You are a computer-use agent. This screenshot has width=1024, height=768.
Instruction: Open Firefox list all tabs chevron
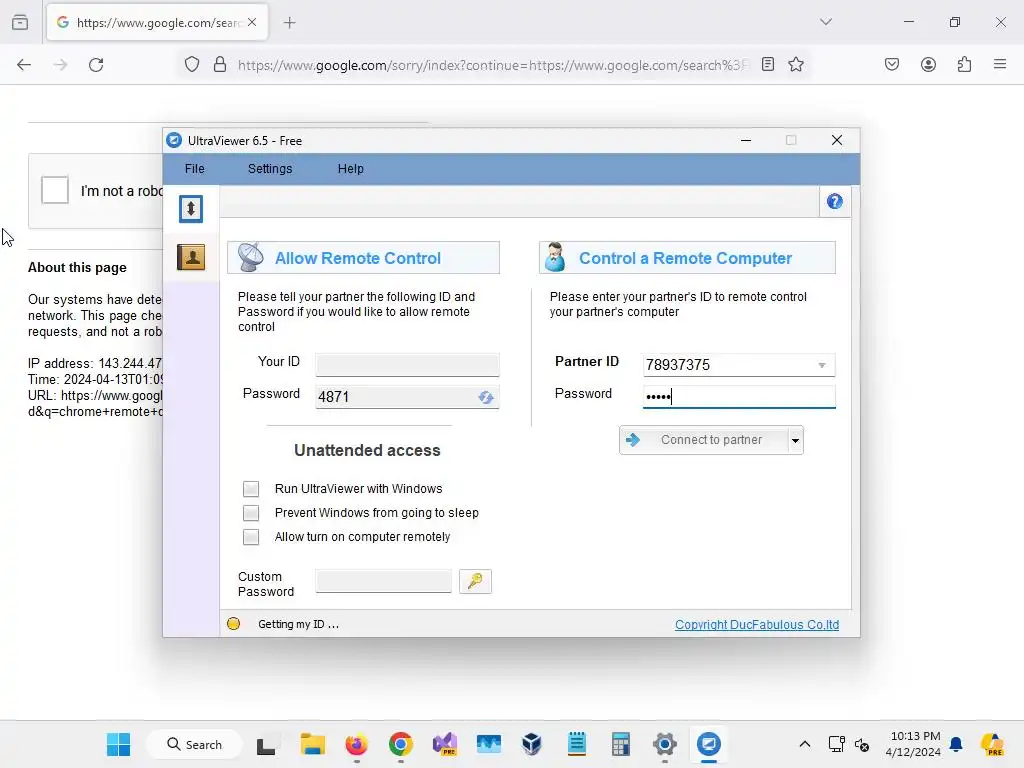pyautogui.click(x=825, y=22)
